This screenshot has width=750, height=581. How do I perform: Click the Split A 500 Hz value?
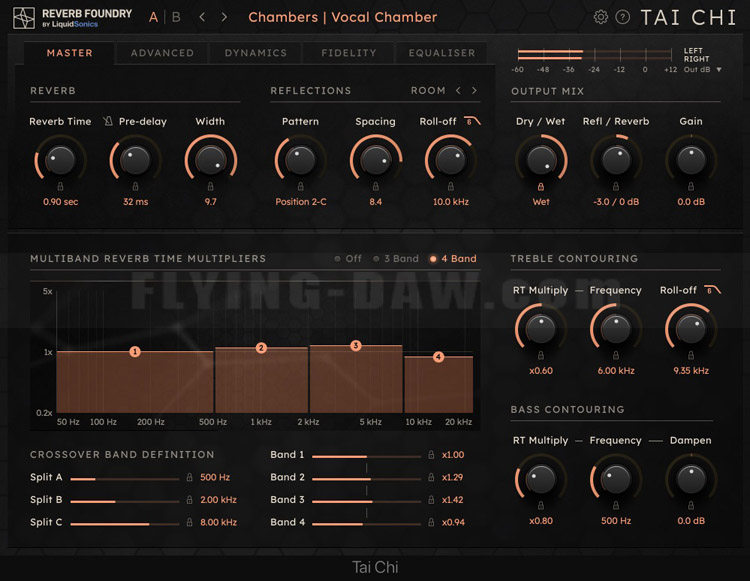click(215, 477)
